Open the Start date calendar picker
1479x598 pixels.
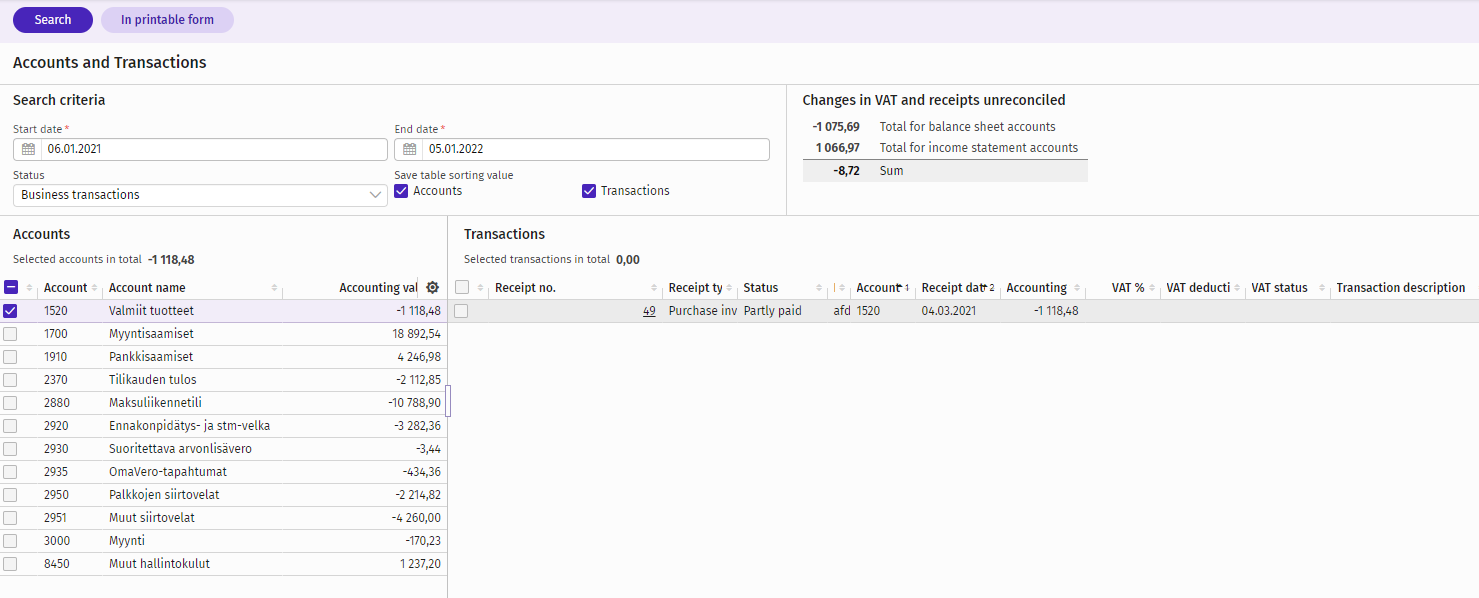click(28, 149)
